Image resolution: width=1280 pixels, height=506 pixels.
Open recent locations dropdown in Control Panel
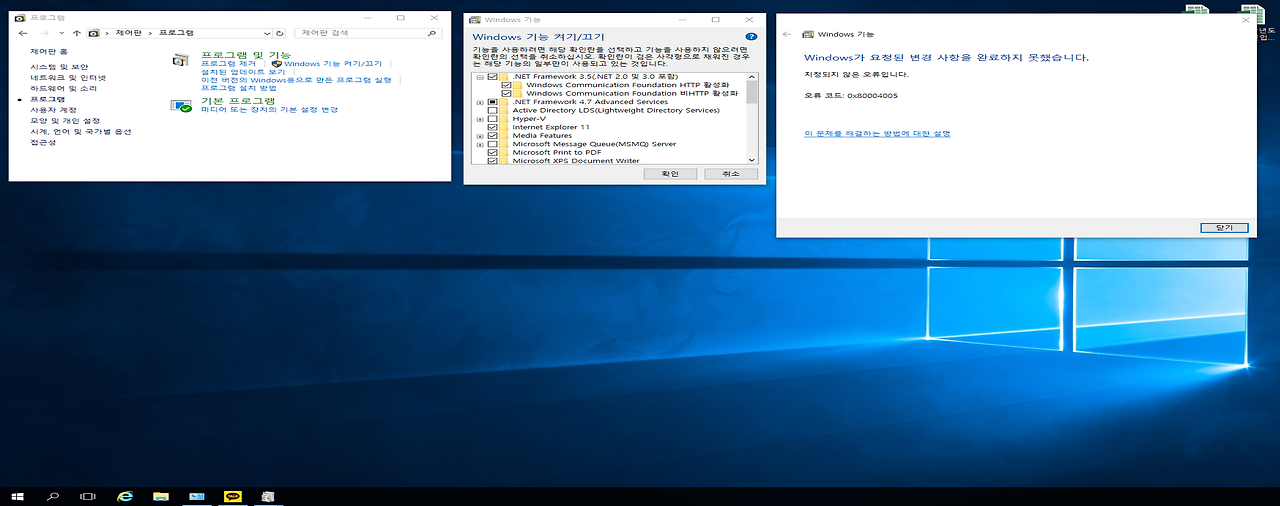click(63, 33)
